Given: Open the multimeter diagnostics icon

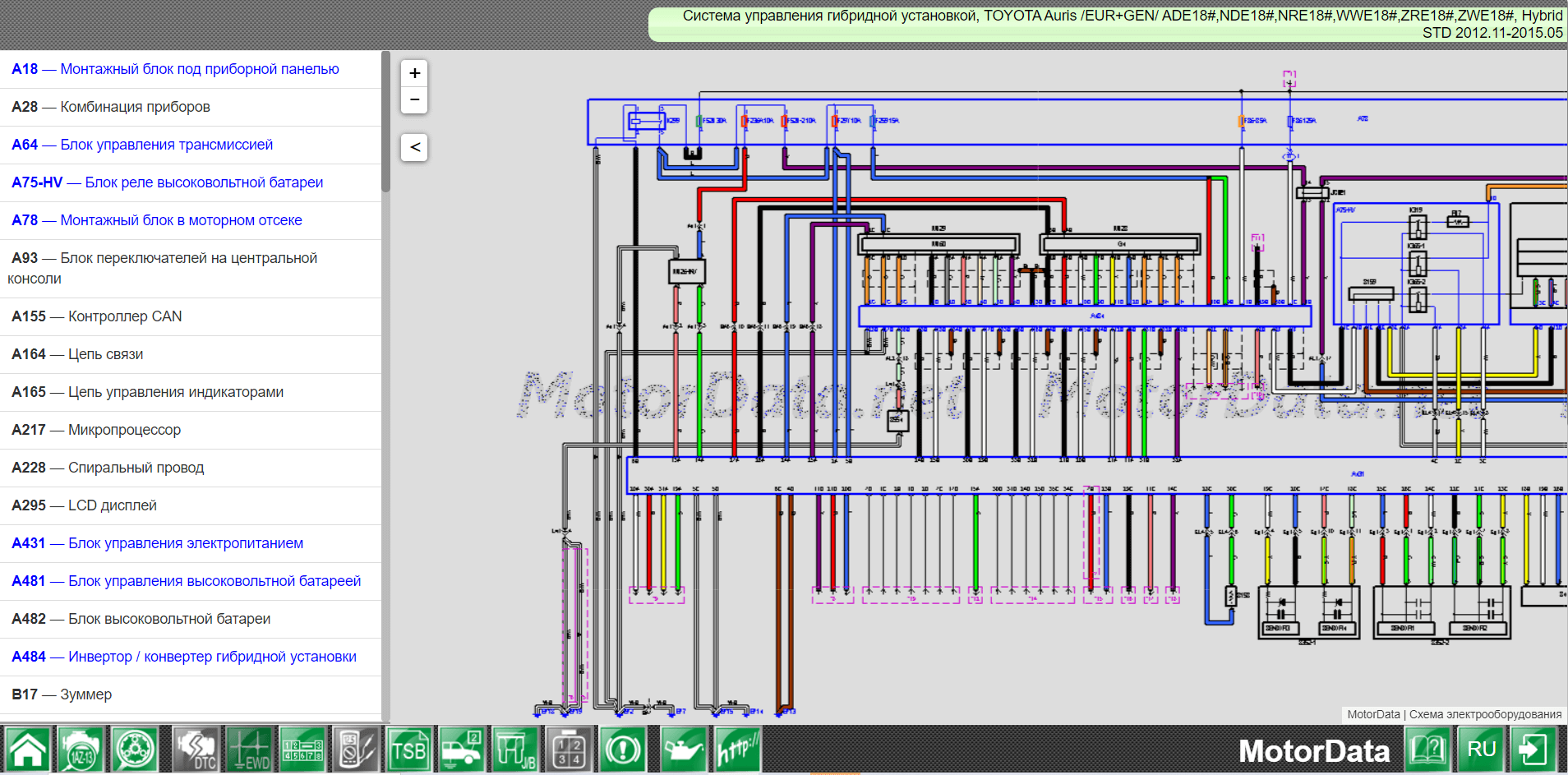Looking at the screenshot, I should click(355, 750).
